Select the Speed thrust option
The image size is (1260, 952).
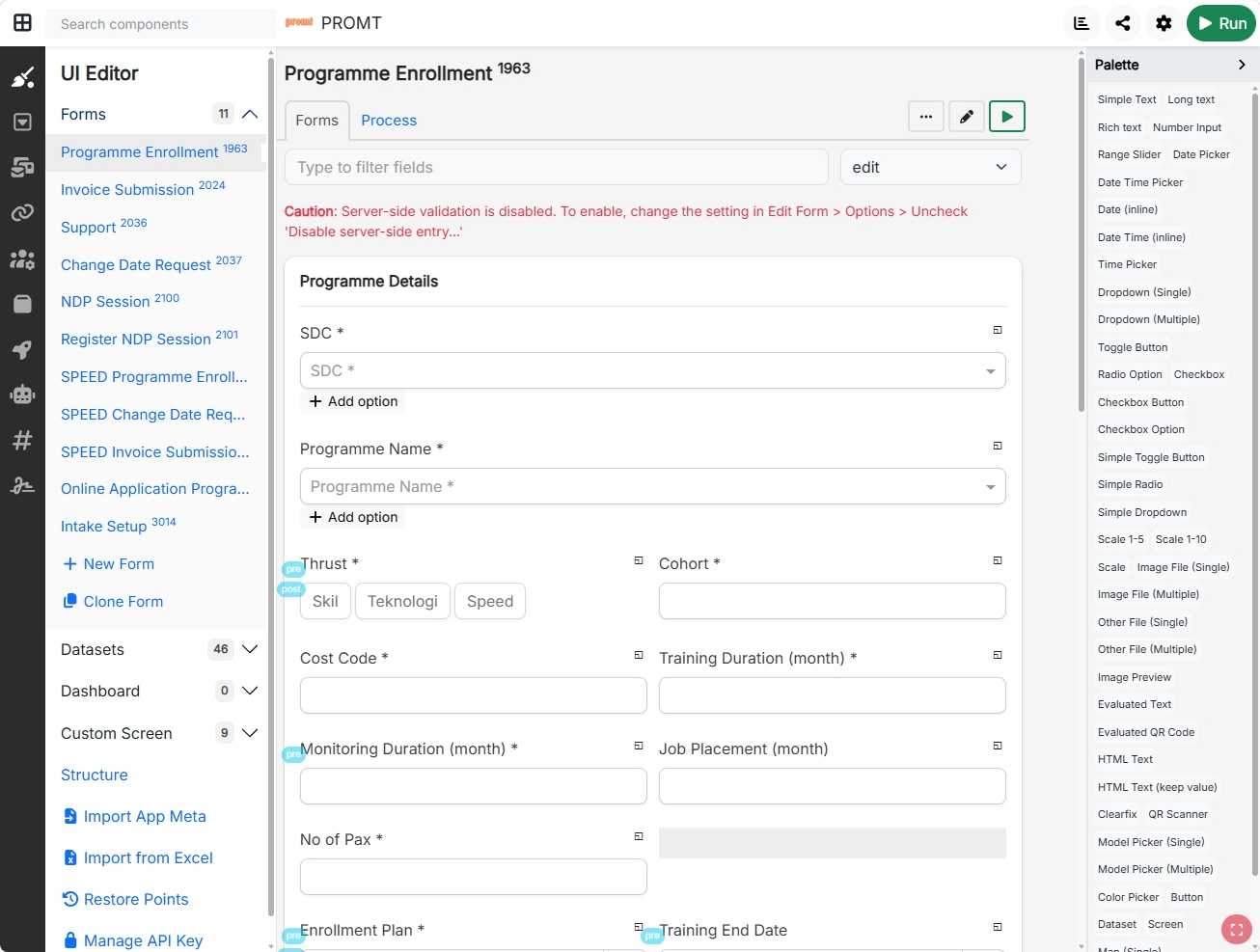490,601
